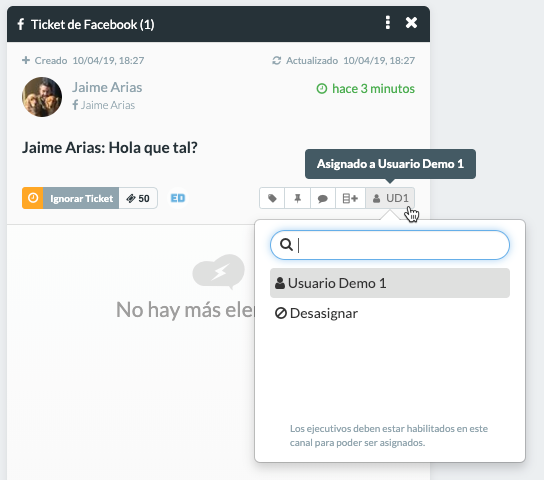Toggle the UD1 assignee dropdown button
544x480 pixels.
point(390,198)
